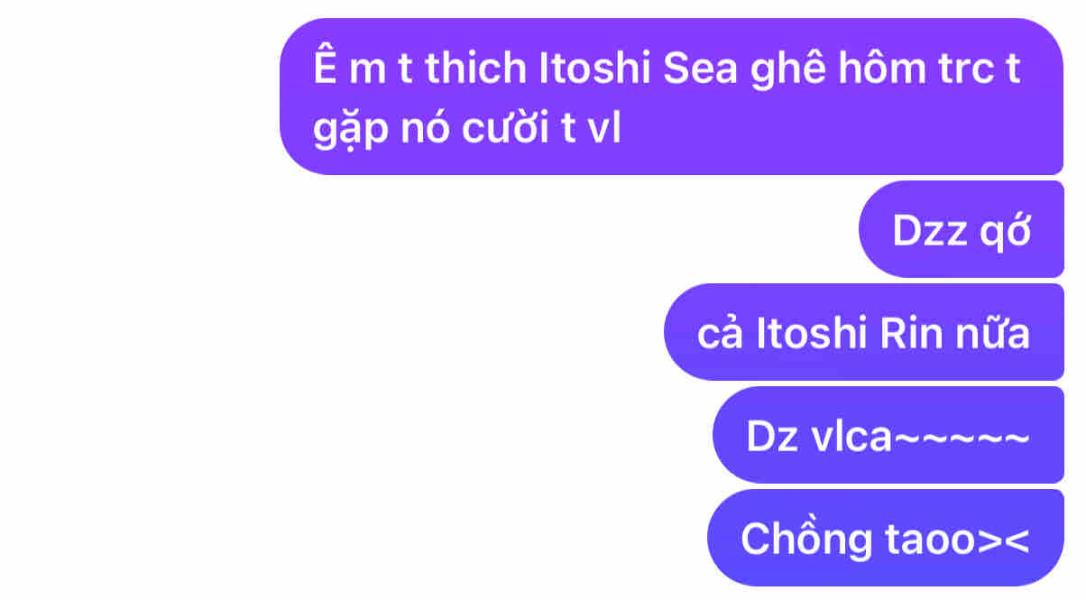Screen dimensions: 1086x600
Task: Click the word 'thich' in the first message
Action: point(476,68)
